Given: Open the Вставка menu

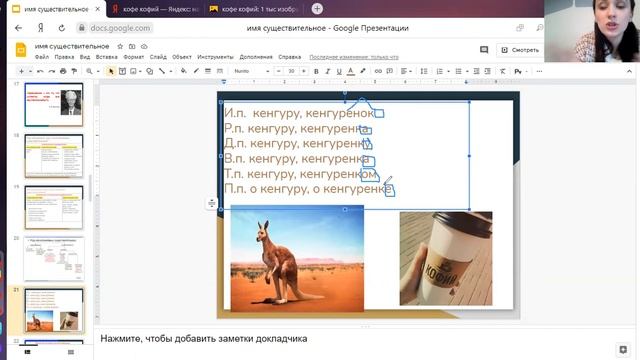Looking at the screenshot, I should coord(107,57).
